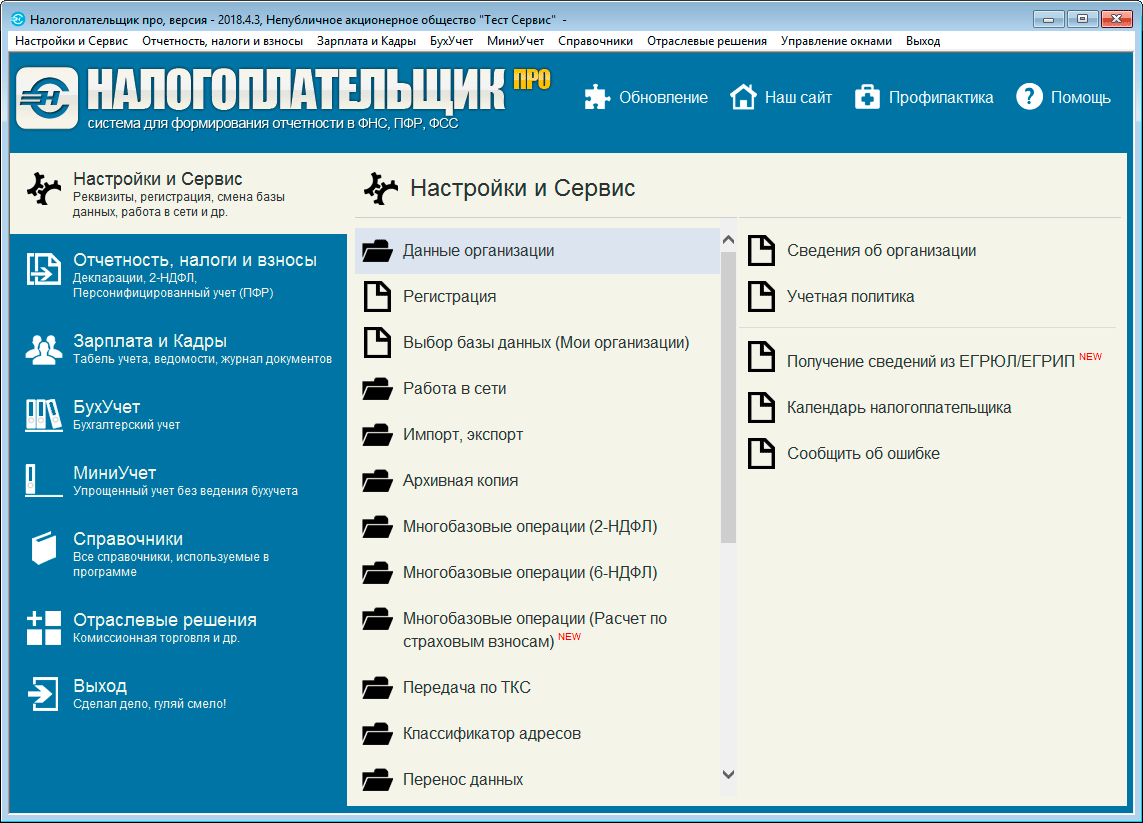Click the Отчетность, налоги и взносы sidebar icon

click(44, 269)
